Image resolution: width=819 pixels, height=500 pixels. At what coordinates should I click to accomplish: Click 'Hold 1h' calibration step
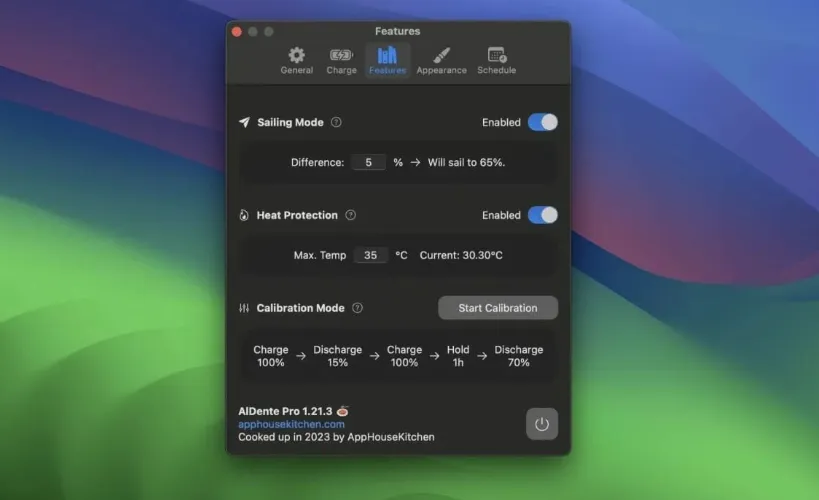458,356
